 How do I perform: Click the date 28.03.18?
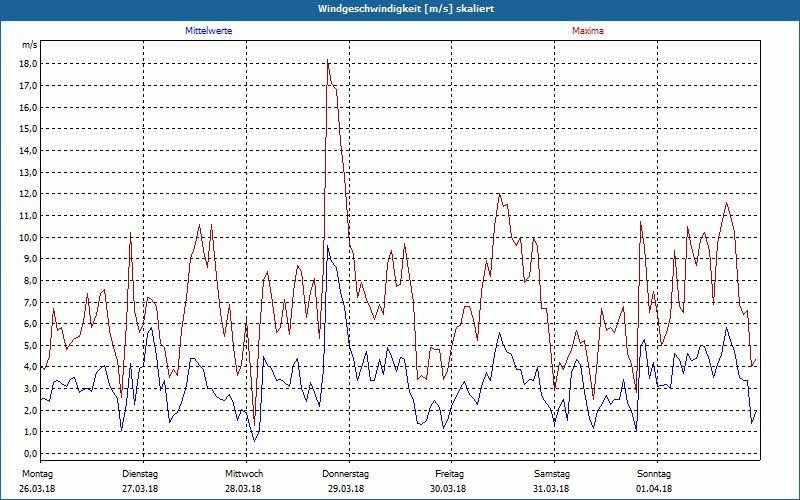coord(243,489)
